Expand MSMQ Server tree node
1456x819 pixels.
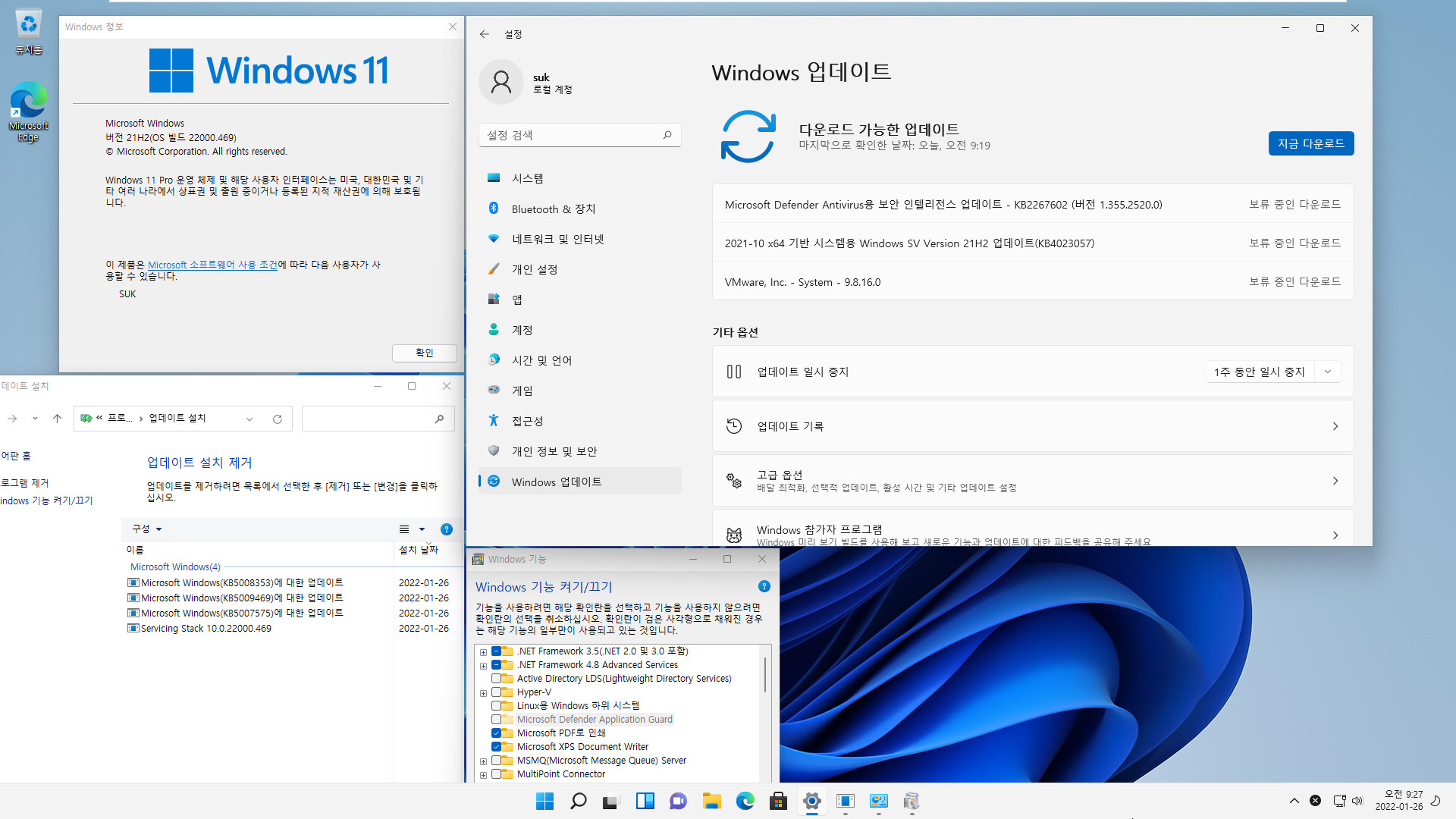[483, 761]
